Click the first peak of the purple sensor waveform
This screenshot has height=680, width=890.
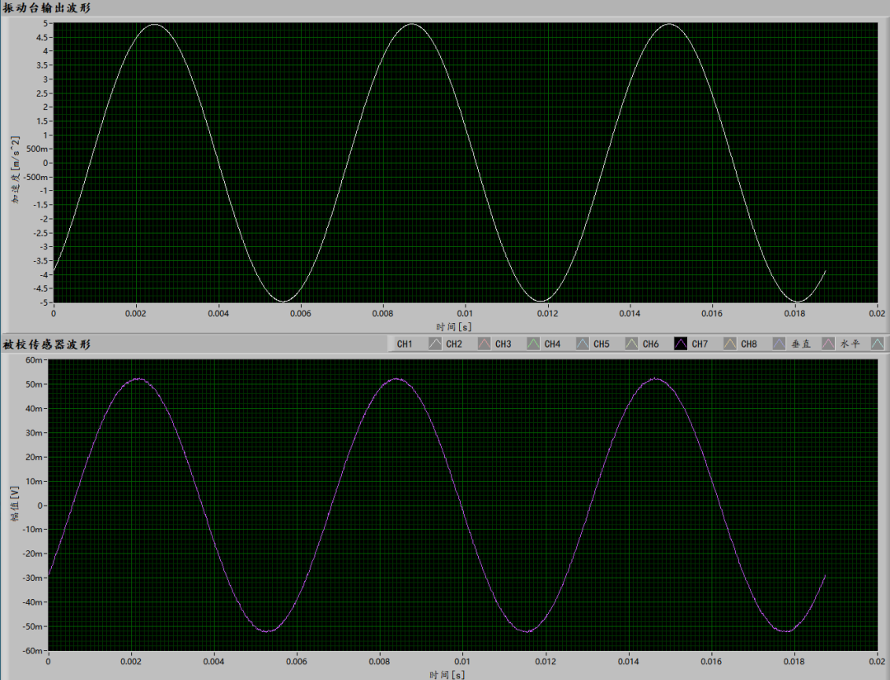tap(138, 379)
